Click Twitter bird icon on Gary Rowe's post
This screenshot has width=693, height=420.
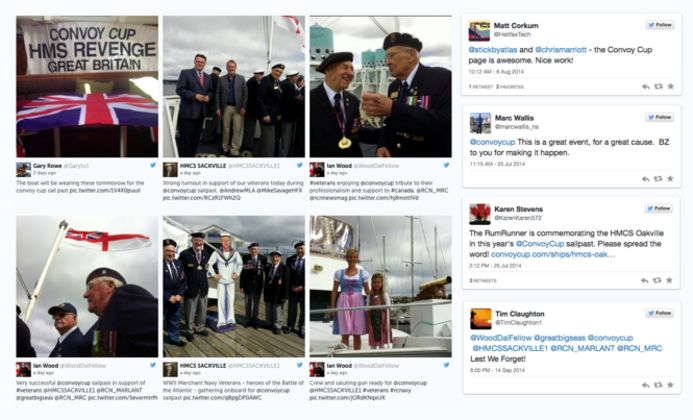click(x=153, y=165)
